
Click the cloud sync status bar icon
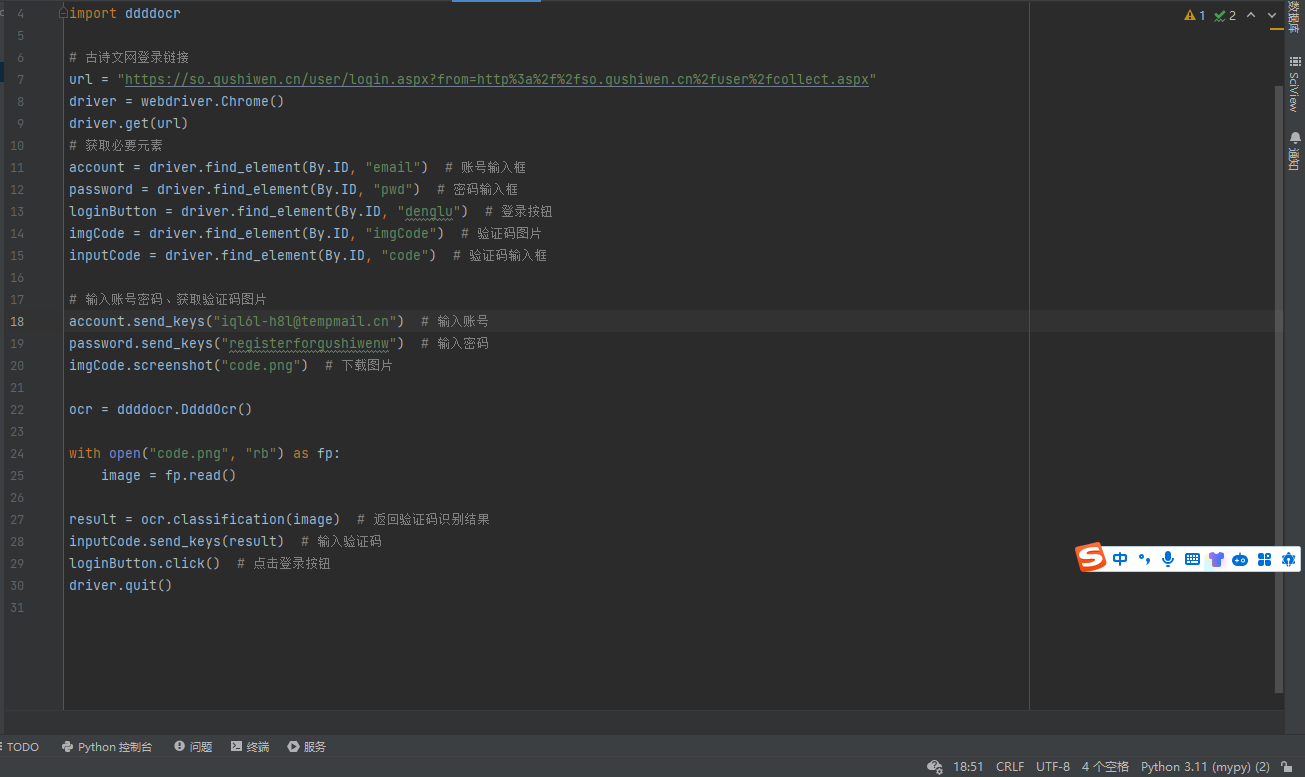935,767
